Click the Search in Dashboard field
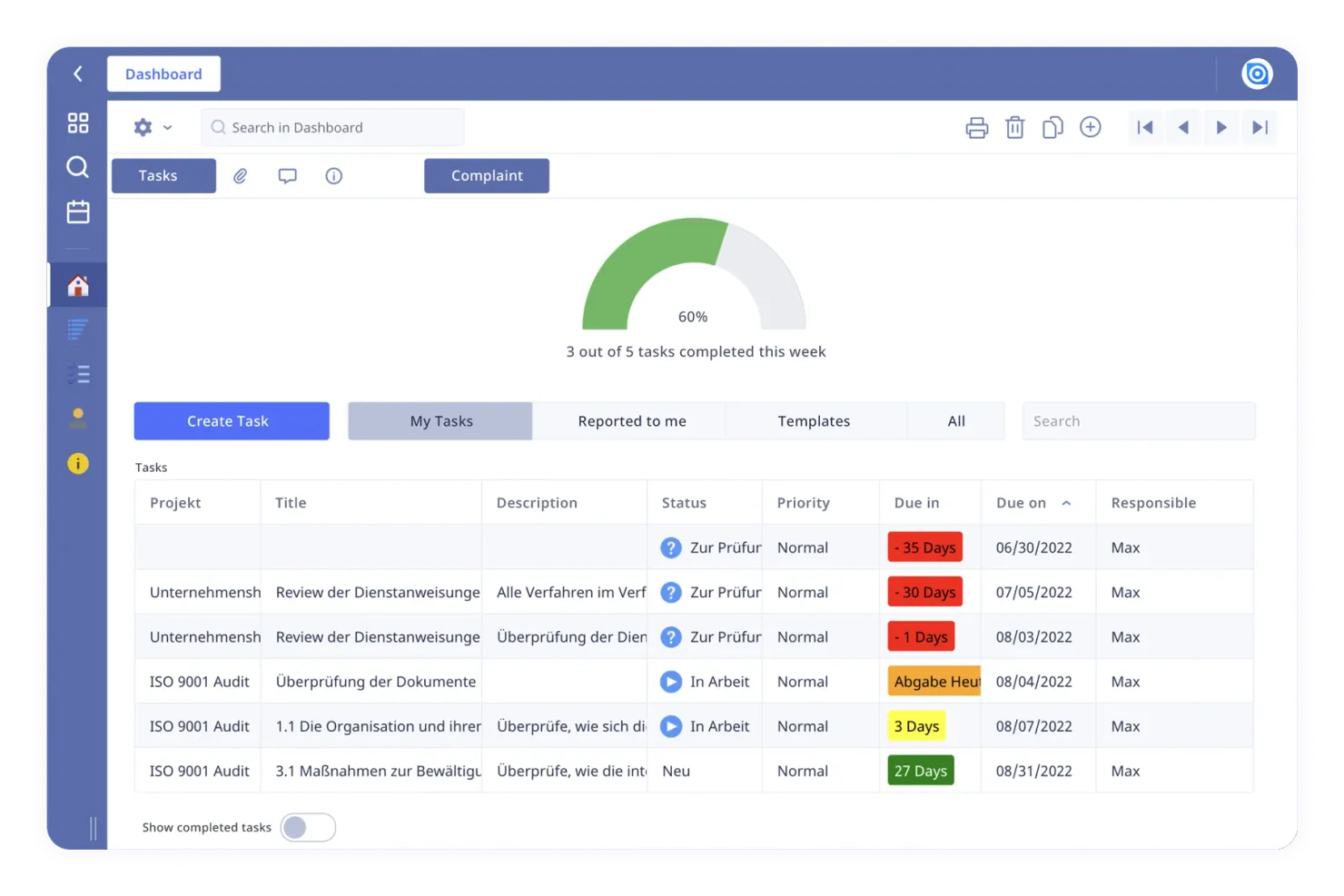The height and width of the screenshot is (896, 1344). point(332,128)
